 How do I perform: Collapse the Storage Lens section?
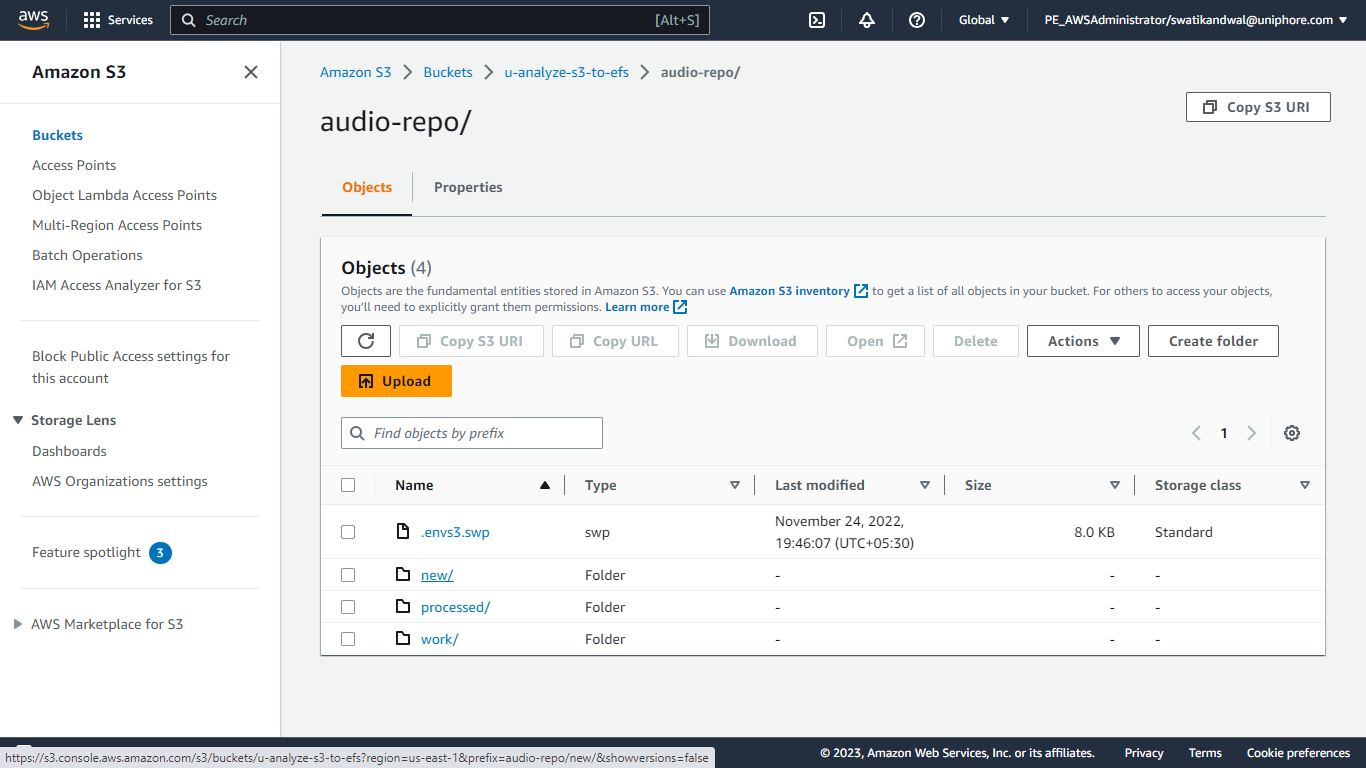click(18, 420)
